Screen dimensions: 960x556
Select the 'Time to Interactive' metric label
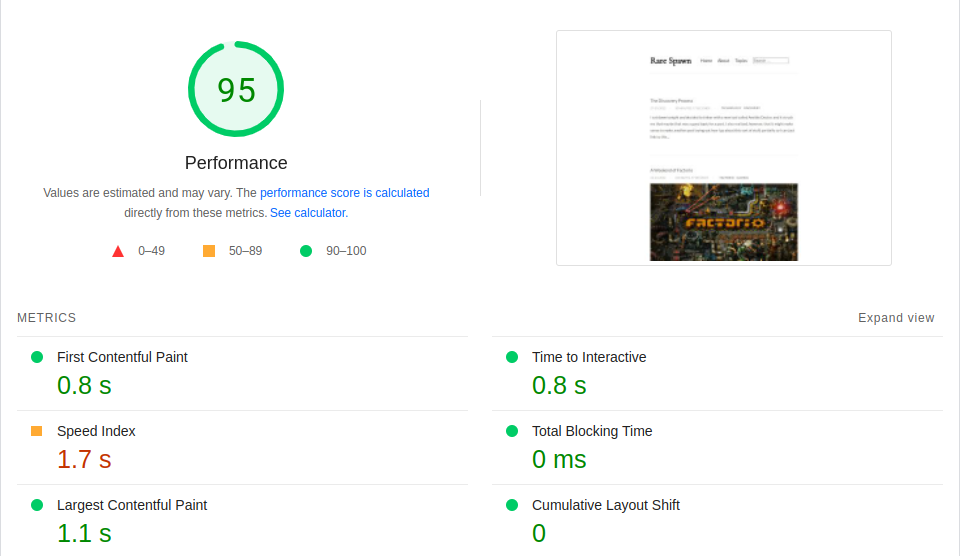(x=589, y=357)
